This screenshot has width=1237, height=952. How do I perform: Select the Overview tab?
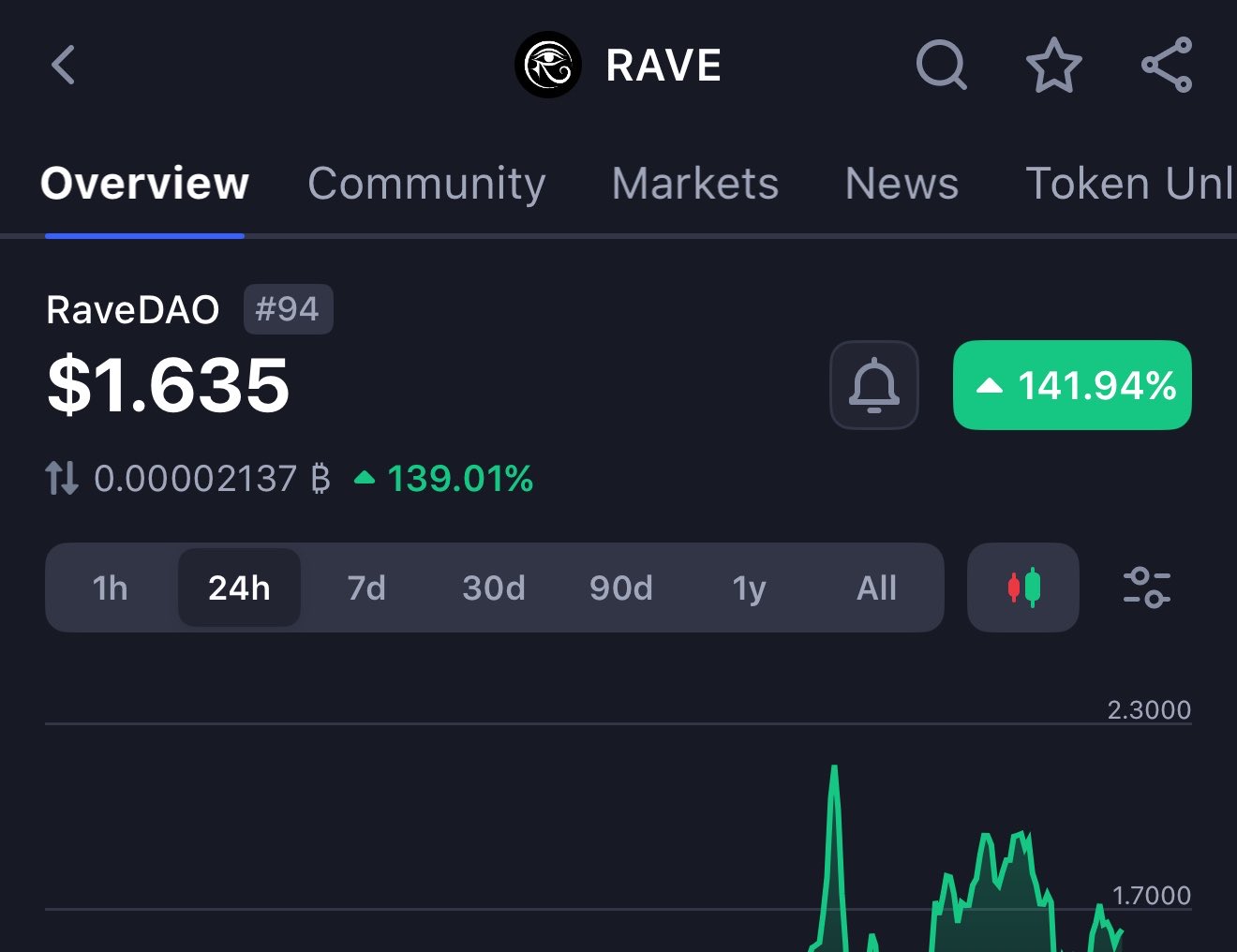point(145,183)
